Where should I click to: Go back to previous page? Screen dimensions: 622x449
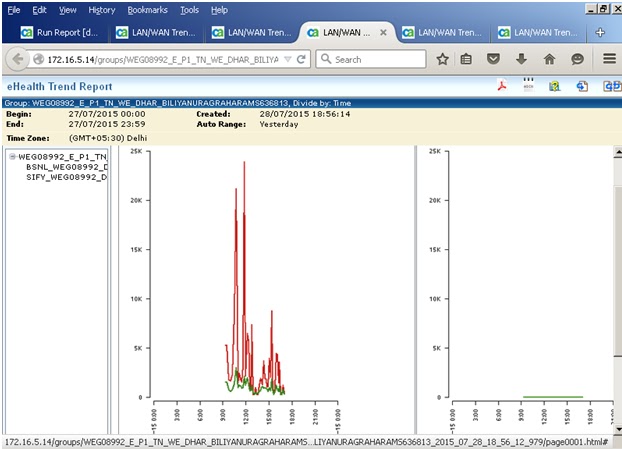tap(17, 59)
